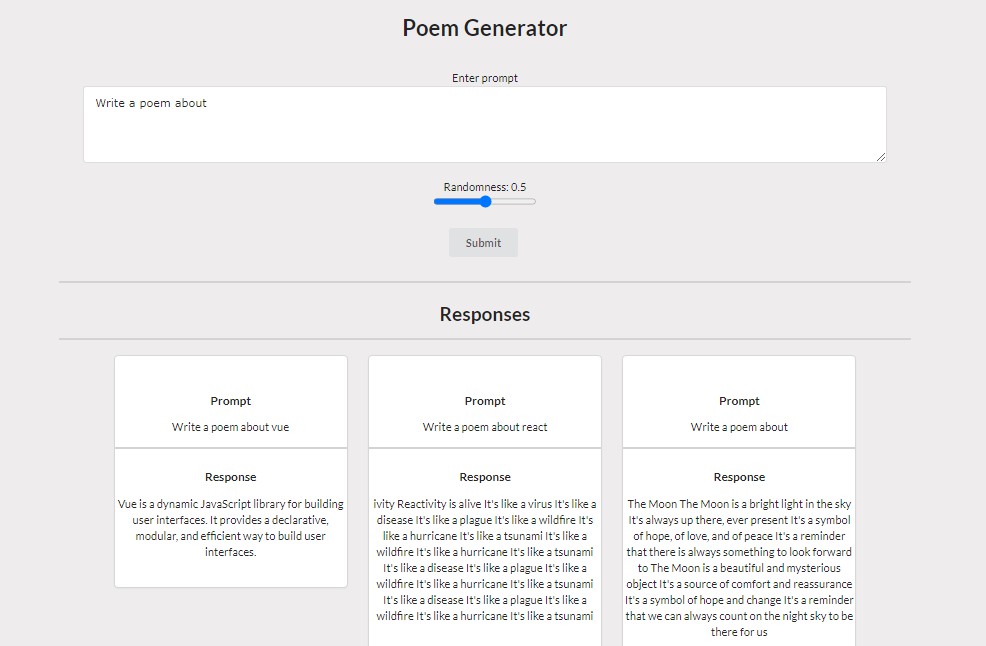This screenshot has width=986, height=646.
Task: Click the 'Response' header on the Moon card
Action: click(739, 477)
